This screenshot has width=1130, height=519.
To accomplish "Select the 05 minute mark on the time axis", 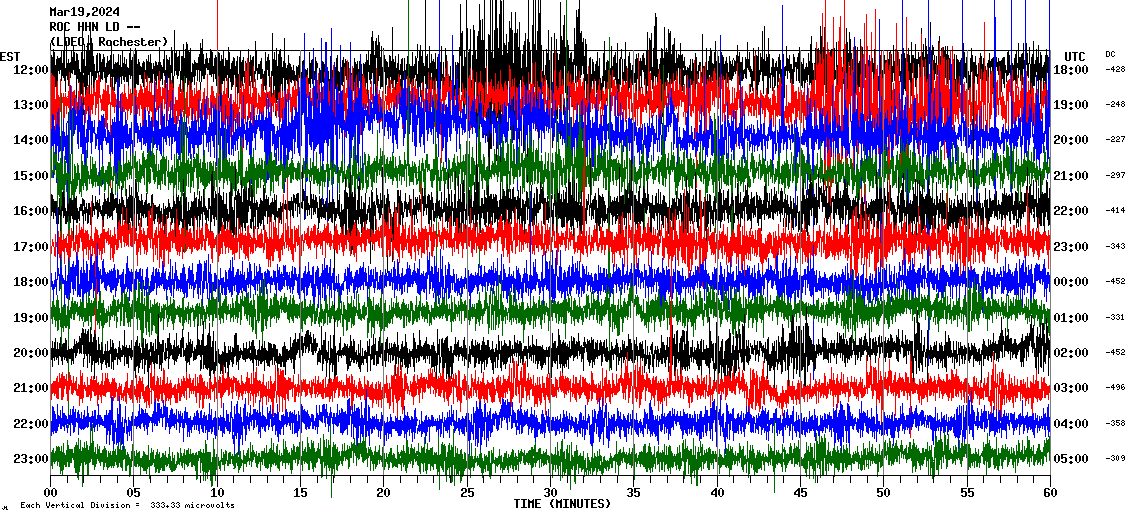I will (134, 493).
